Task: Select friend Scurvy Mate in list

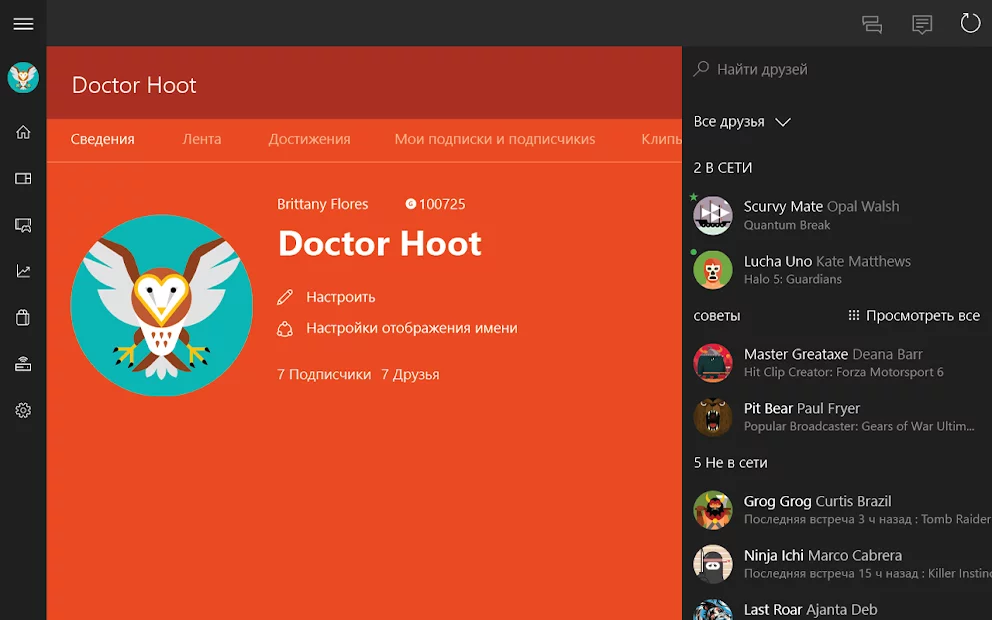Action: pyautogui.click(x=820, y=215)
